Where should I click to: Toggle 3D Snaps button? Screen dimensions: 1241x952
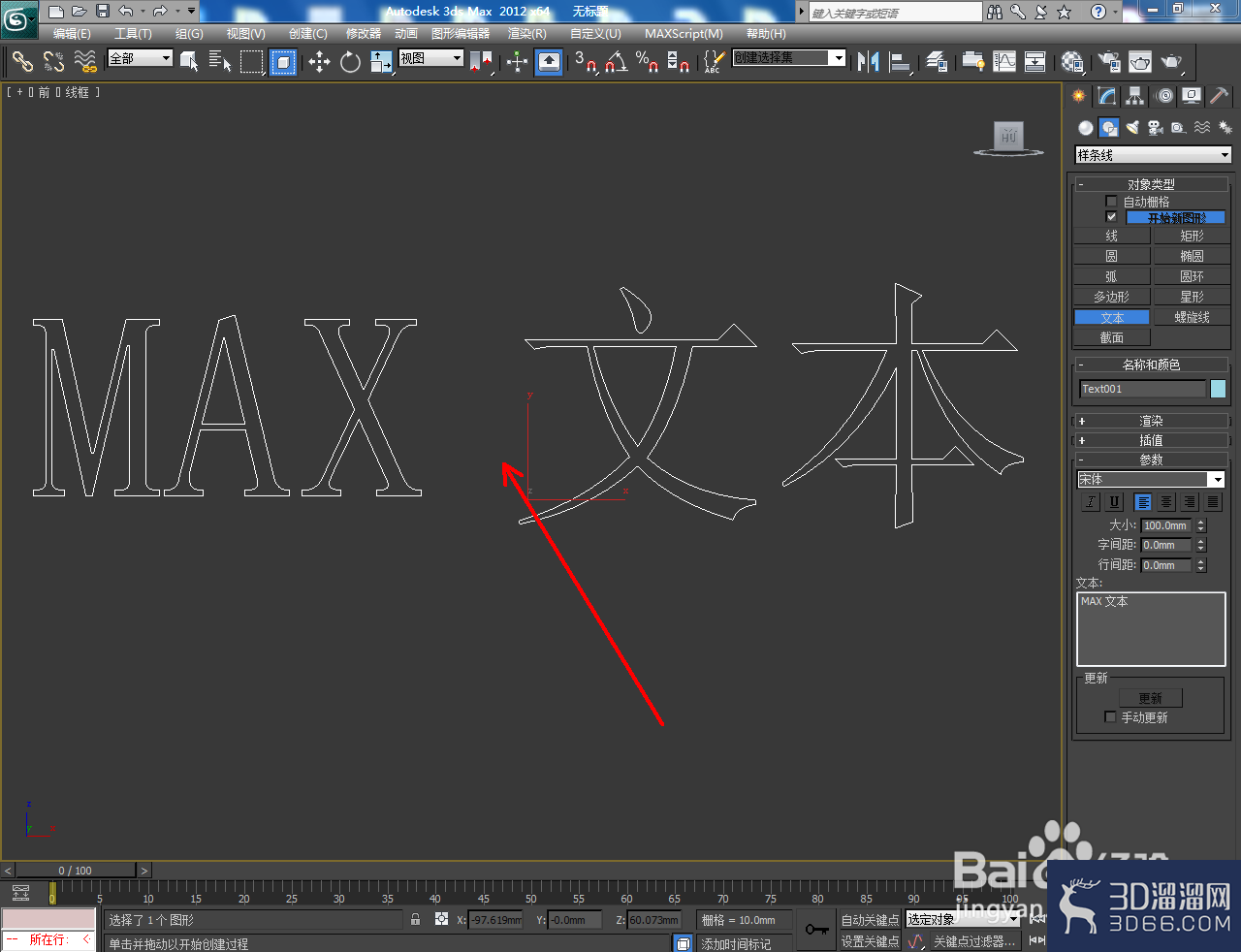tap(585, 62)
